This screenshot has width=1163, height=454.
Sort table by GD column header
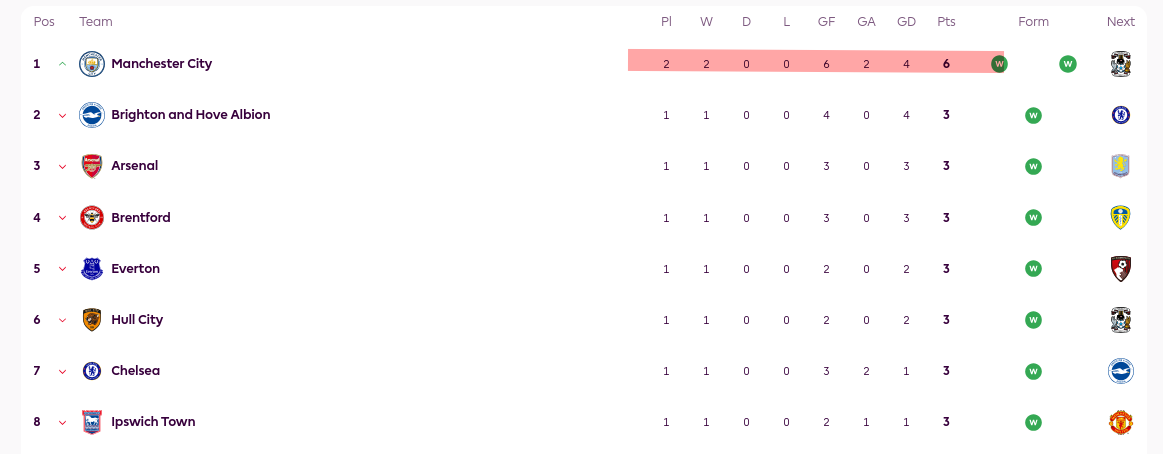(906, 22)
